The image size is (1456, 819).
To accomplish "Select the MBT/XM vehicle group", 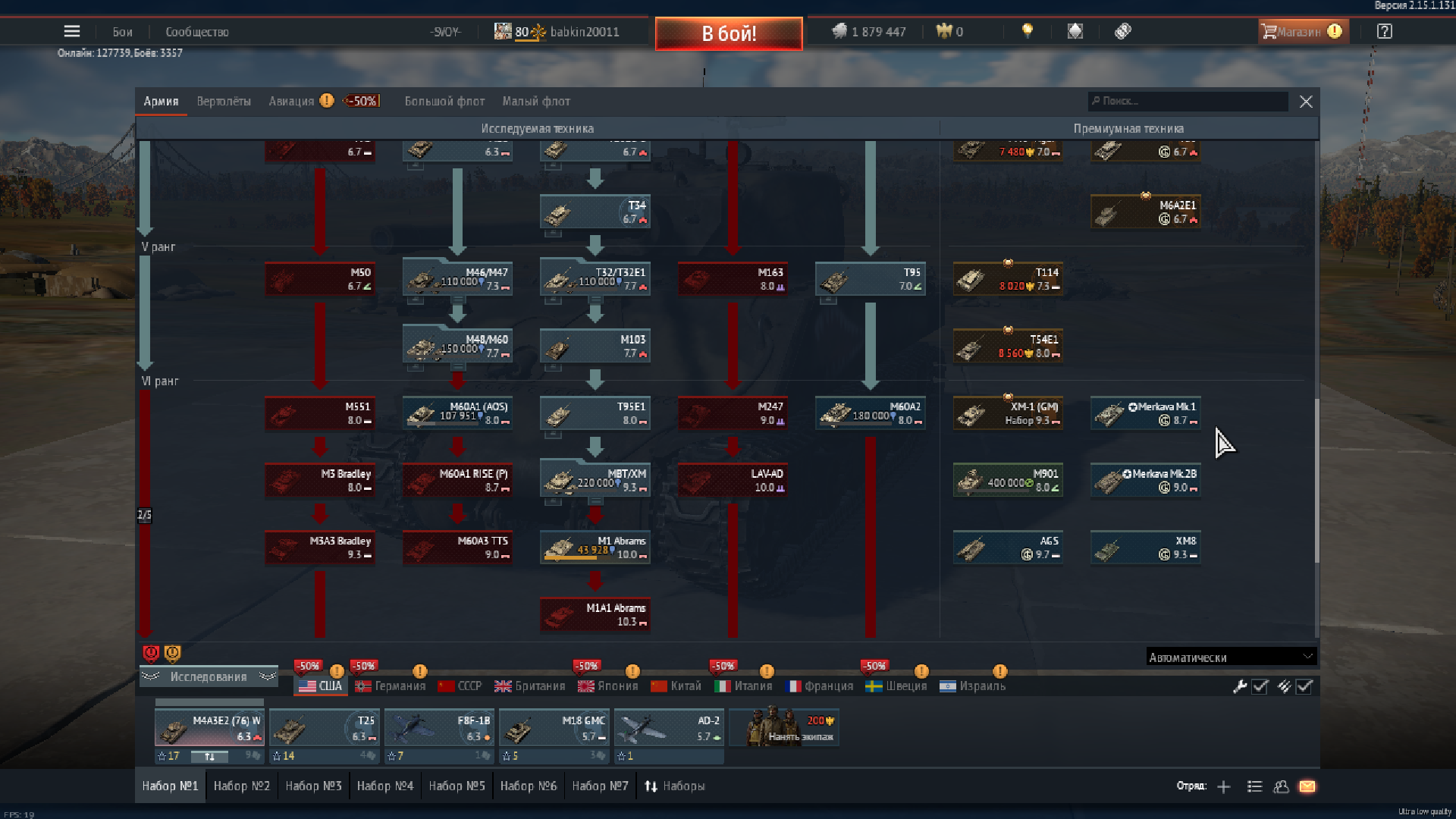I will [595, 480].
